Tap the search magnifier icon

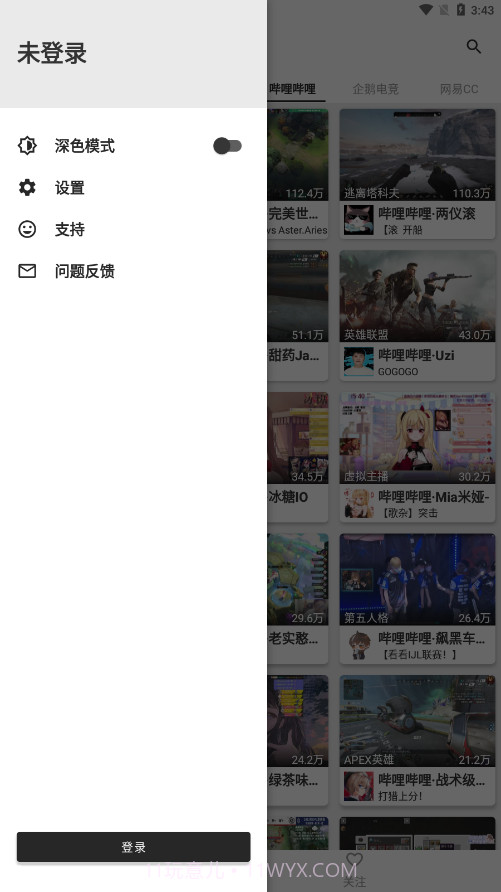pyautogui.click(x=474, y=47)
